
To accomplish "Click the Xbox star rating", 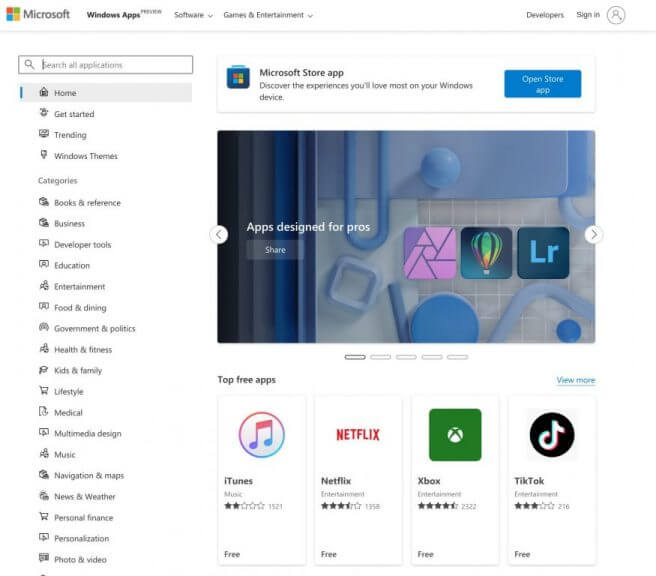I will 438,506.
